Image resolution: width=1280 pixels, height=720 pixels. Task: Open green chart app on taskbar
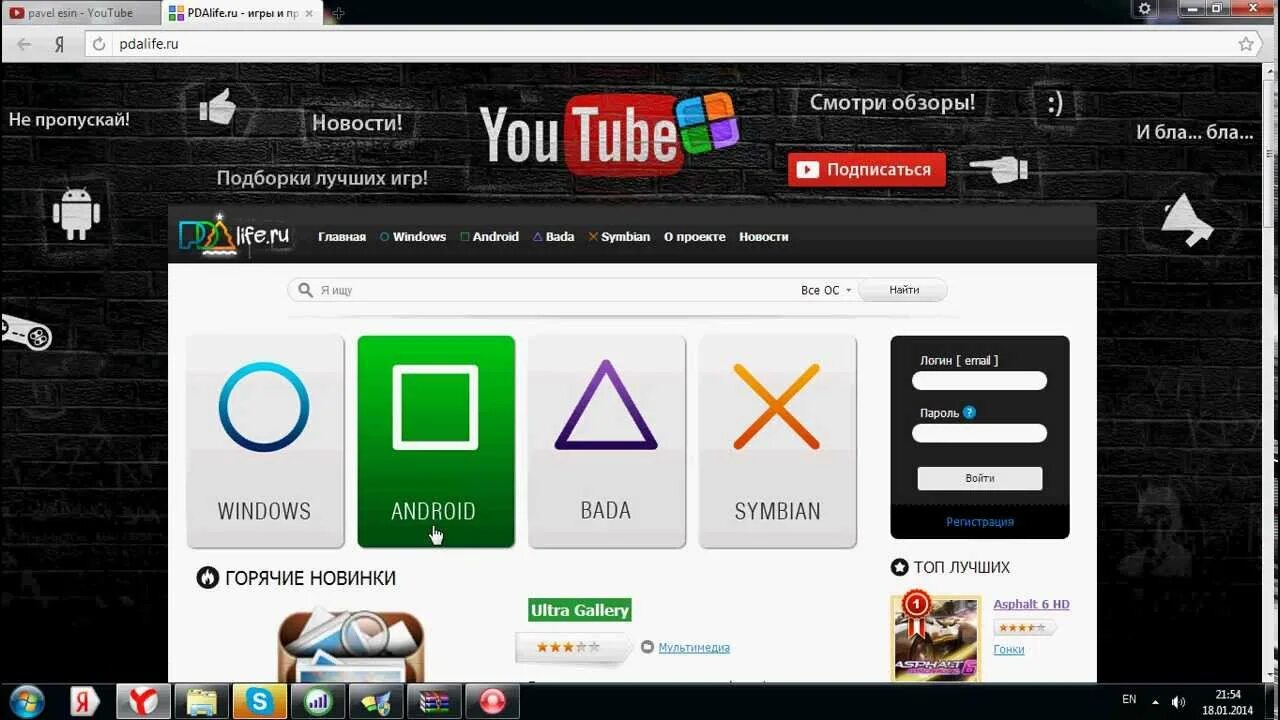tap(318, 701)
